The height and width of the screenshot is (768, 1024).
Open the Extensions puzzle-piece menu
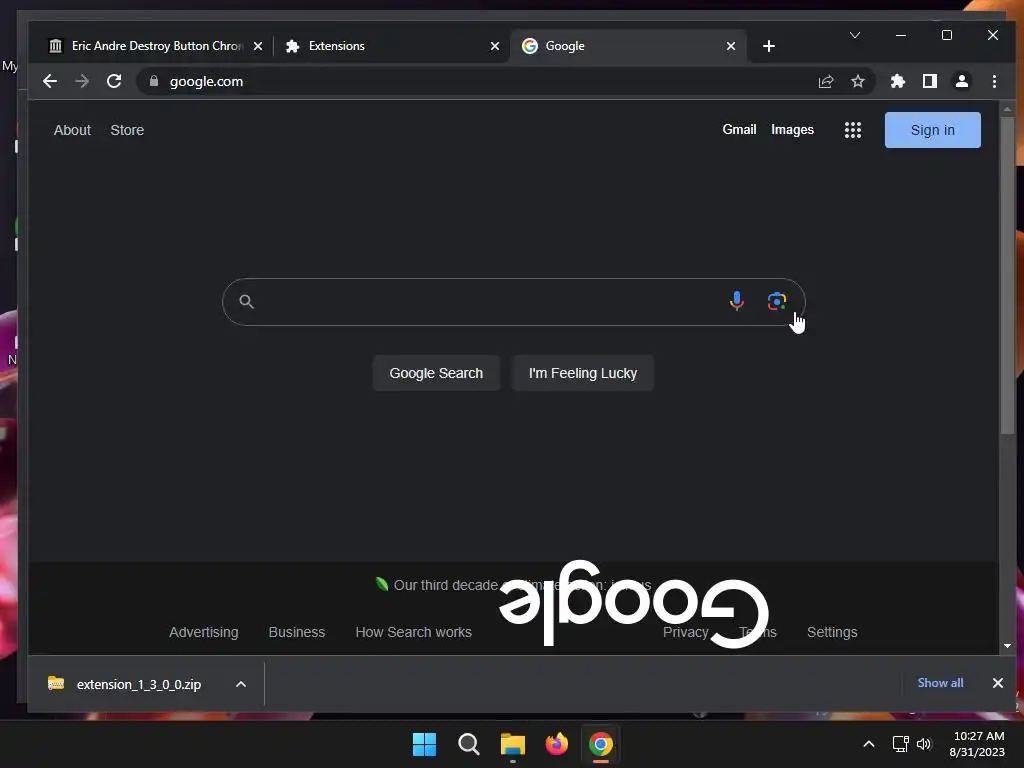[x=898, y=81]
